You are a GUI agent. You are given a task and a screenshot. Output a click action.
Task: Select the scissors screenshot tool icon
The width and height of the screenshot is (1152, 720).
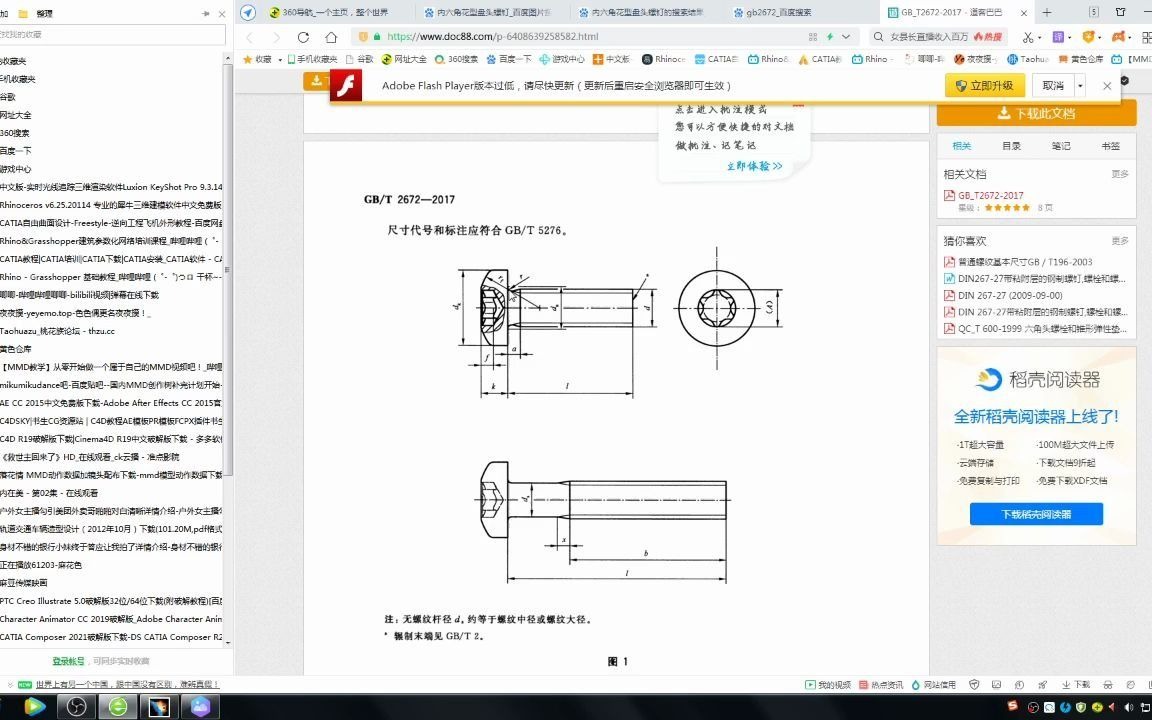[1028, 38]
